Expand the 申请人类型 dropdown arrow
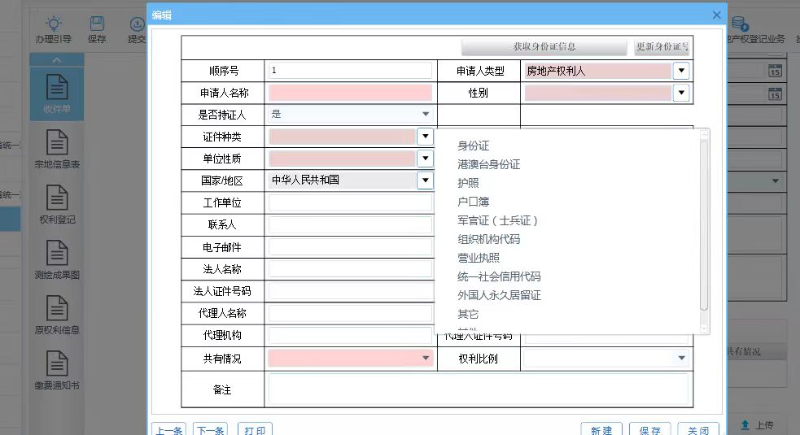The width and height of the screenshot is (800, 435). click(x=681, y=71)
